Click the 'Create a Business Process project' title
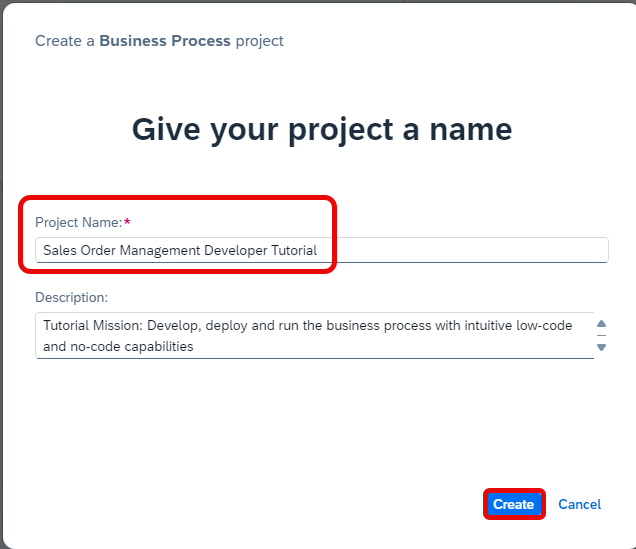 coord(159,41)
